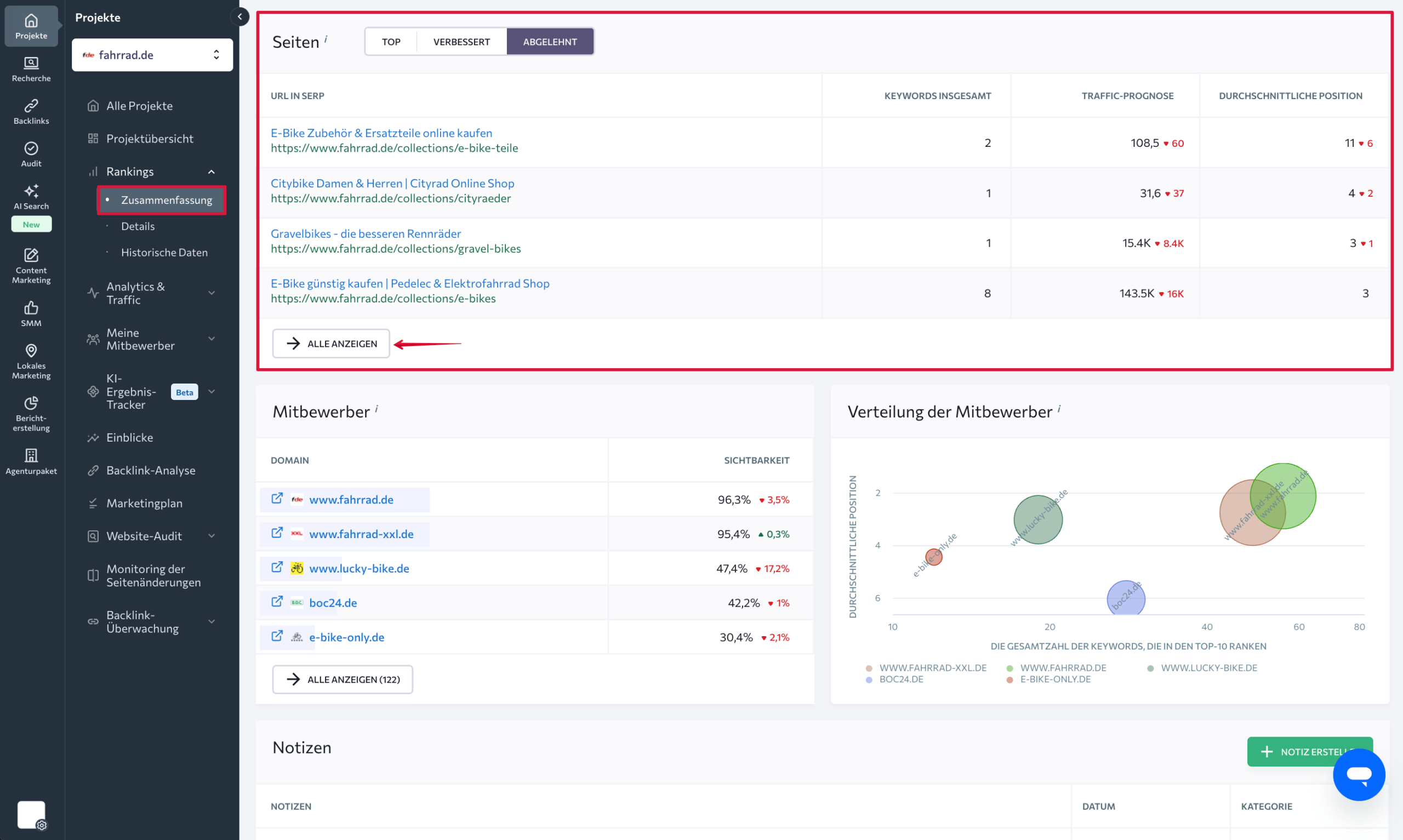Expand Analytics & Traffic section

click(211, 293)
